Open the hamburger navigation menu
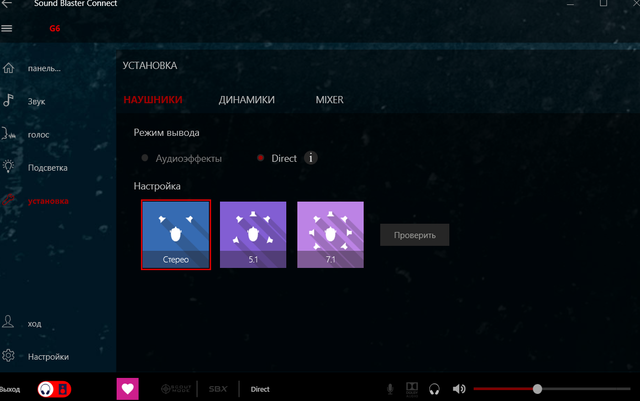640x401 pixels. (x=7, y=28)
